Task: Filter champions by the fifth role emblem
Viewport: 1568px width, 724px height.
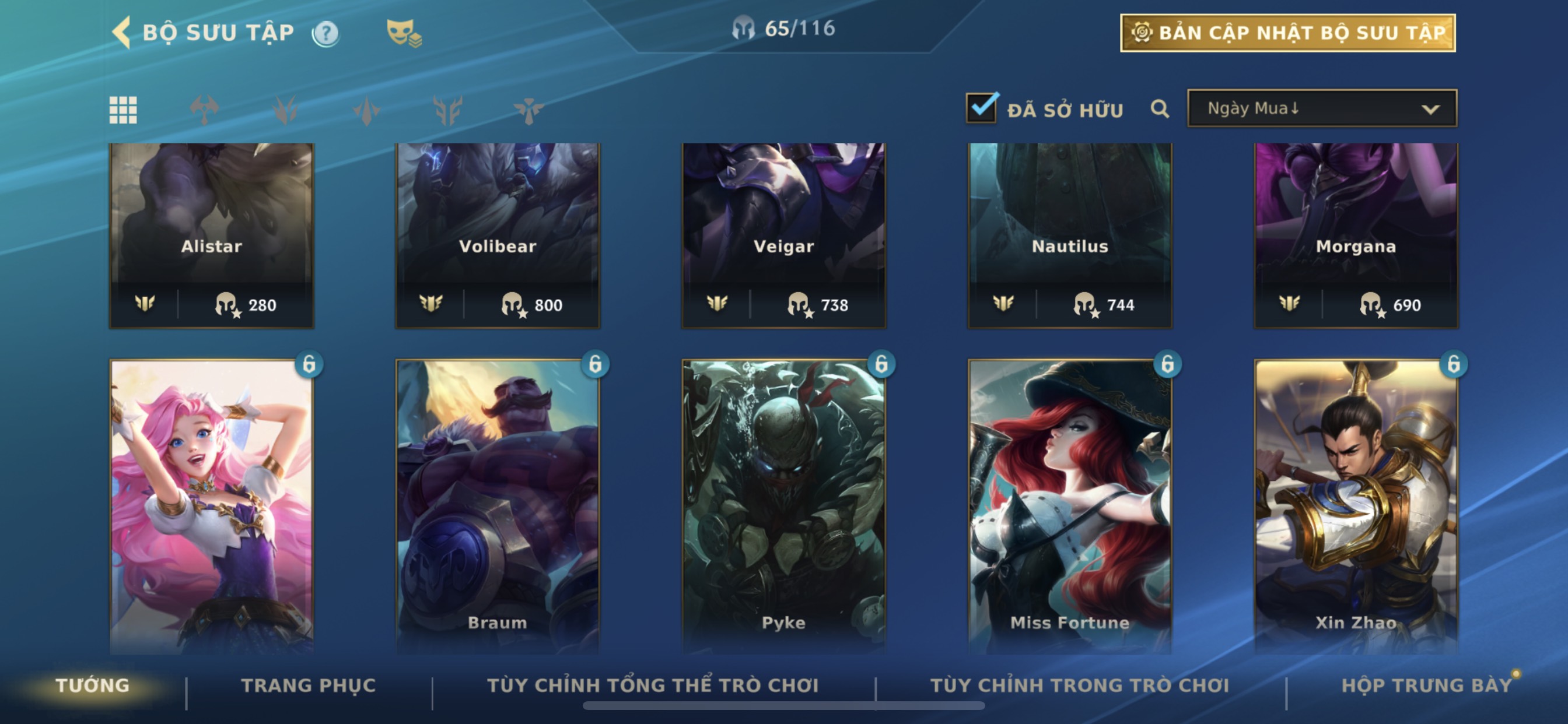Action: (x=528, y=110)
